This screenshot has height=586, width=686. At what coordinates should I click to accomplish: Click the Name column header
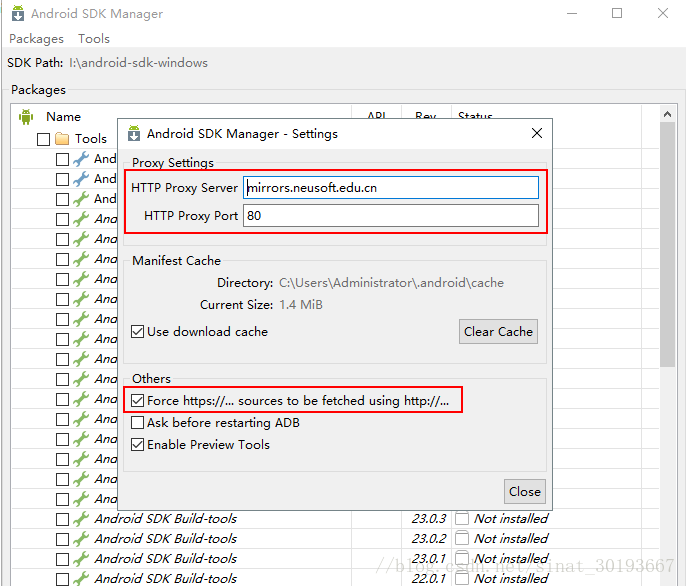tap(63, 117)
